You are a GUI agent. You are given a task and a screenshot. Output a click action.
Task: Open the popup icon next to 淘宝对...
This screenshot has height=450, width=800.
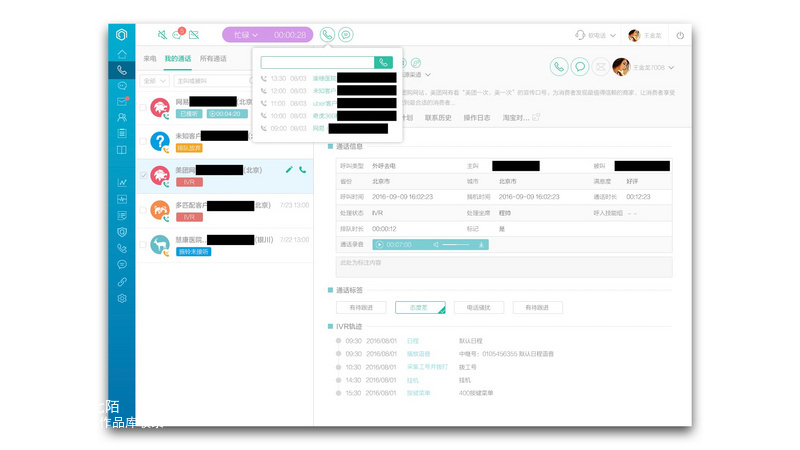tap(536, 117)
